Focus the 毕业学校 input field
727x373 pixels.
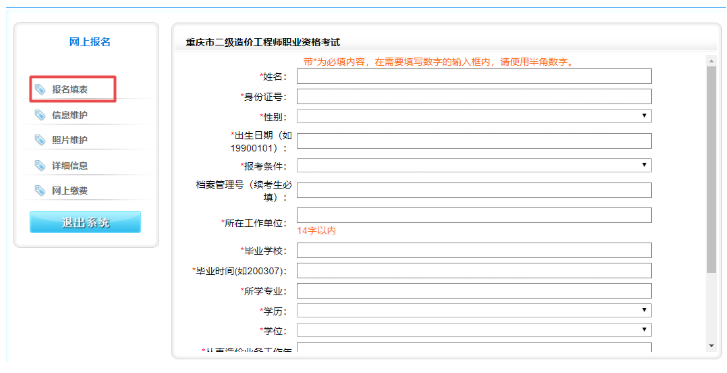click(474, 250)
